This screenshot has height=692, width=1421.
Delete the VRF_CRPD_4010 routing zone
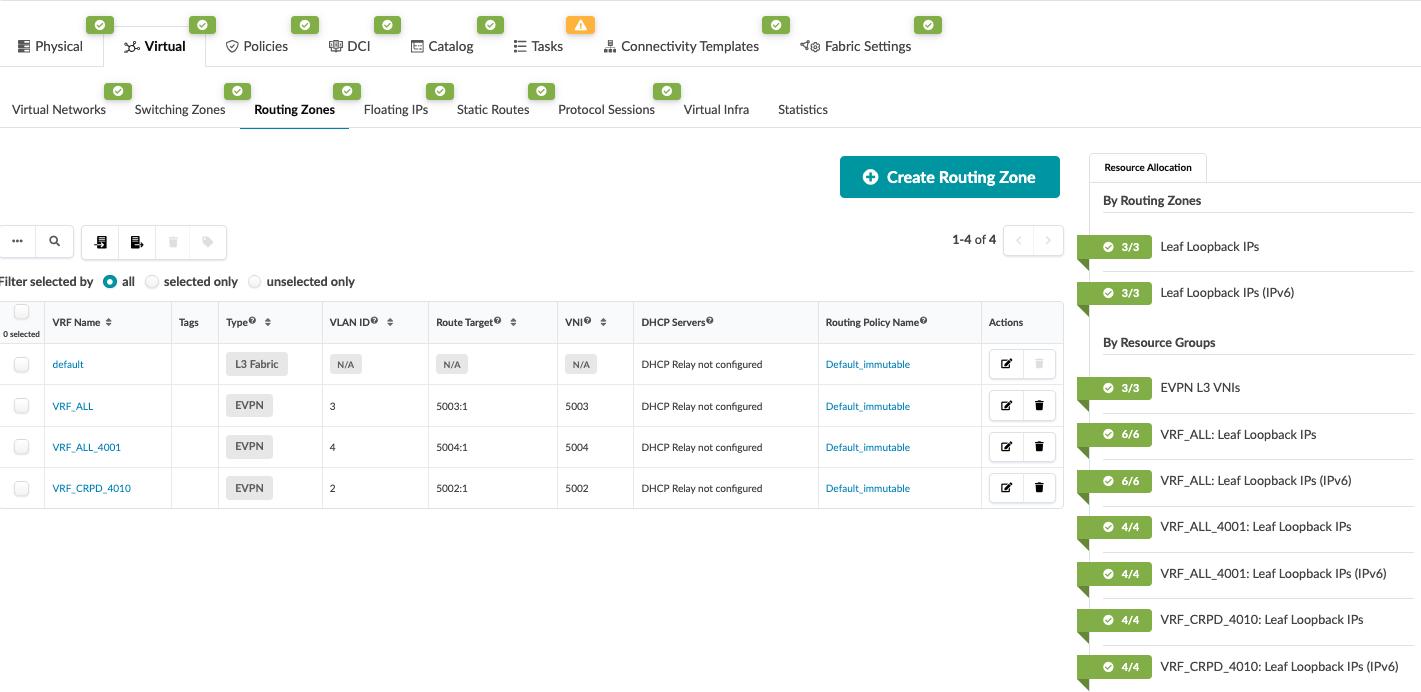point(1039,488)
